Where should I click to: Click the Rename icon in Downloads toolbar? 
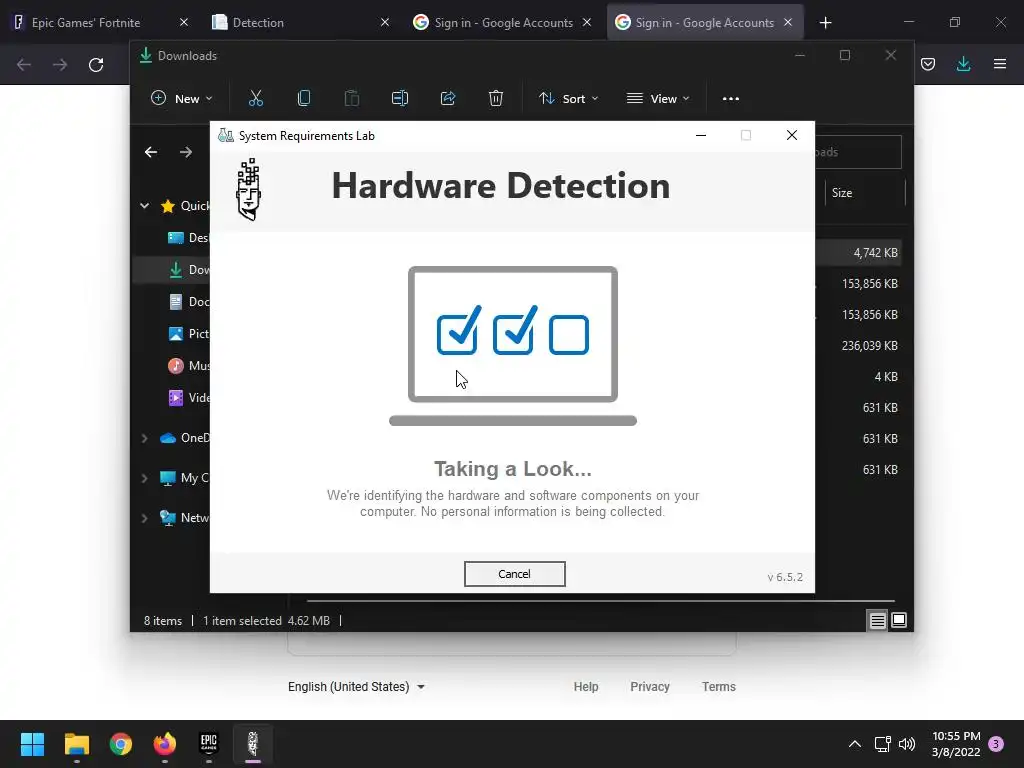click(x=400, y=99)
